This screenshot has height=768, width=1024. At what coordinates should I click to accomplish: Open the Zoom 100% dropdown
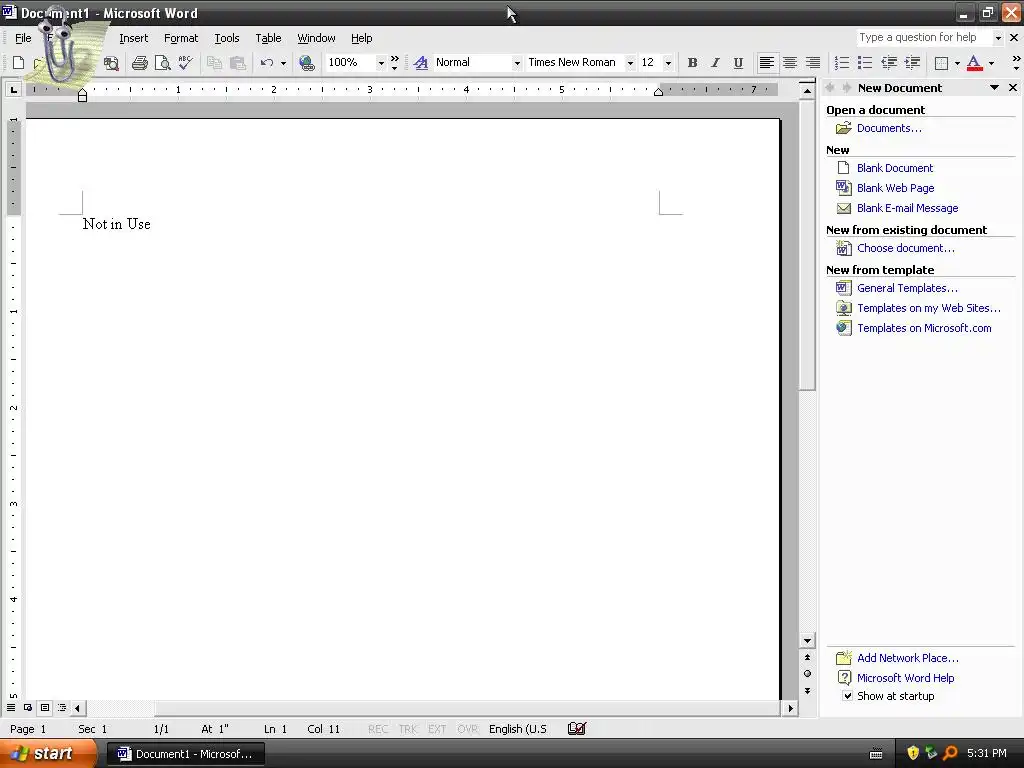pos(381,63)
